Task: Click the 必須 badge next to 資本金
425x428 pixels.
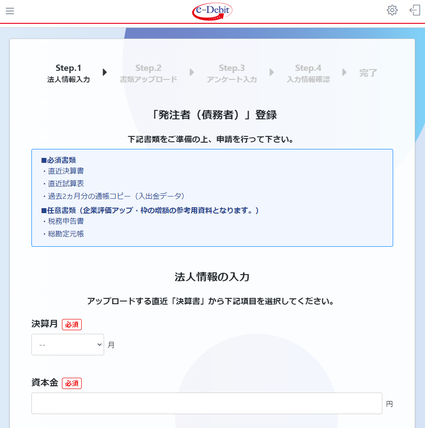Action: pos(72,383)
